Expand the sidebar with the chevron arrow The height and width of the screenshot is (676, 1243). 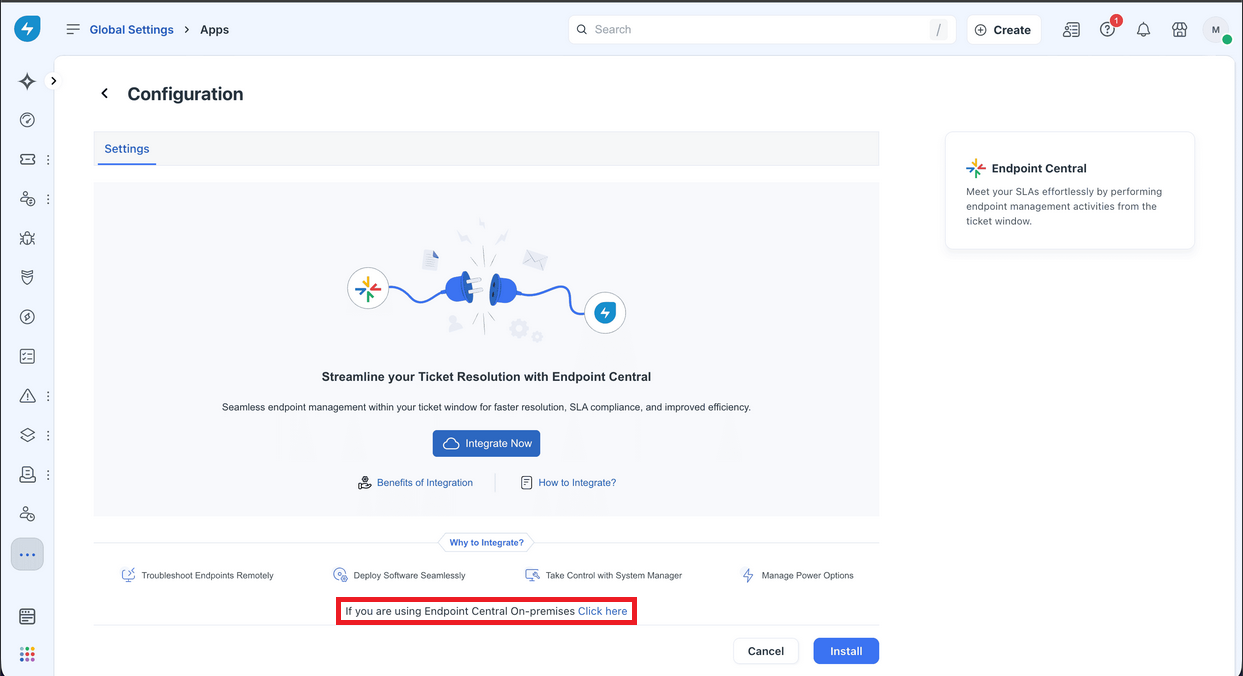(x=53, y=81)
